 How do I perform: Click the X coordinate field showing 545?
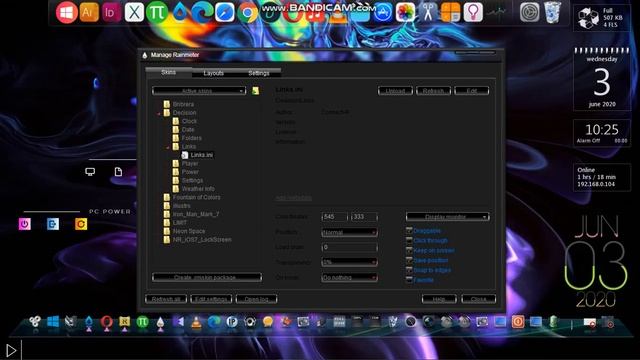pos(335,217)
